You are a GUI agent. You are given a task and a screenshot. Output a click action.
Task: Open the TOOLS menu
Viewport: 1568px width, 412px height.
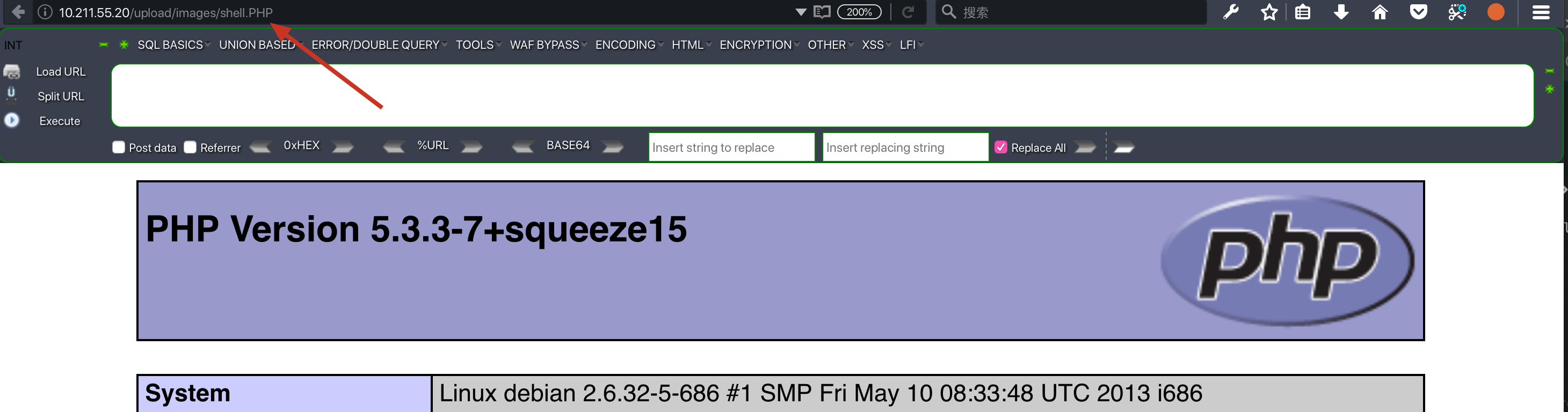pos(478,45)
